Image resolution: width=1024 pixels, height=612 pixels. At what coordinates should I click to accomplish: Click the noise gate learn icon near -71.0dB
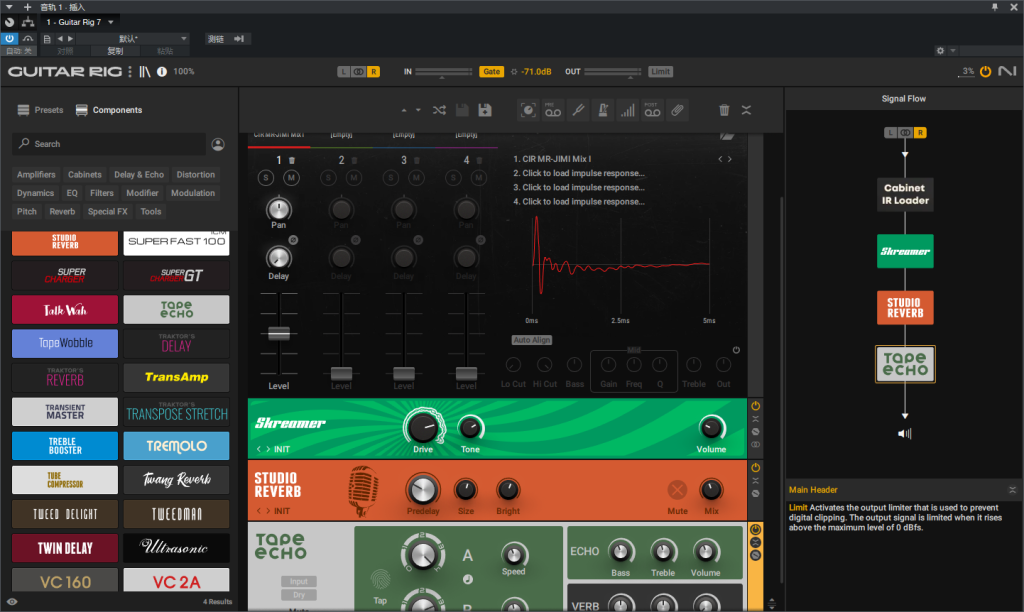click(x=514, y=72)
